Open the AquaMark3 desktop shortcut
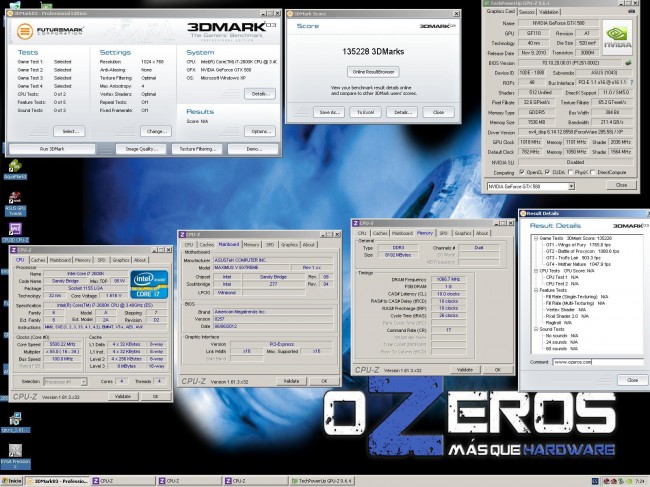Viewport: 650px width, 487px height. point(15,169)
